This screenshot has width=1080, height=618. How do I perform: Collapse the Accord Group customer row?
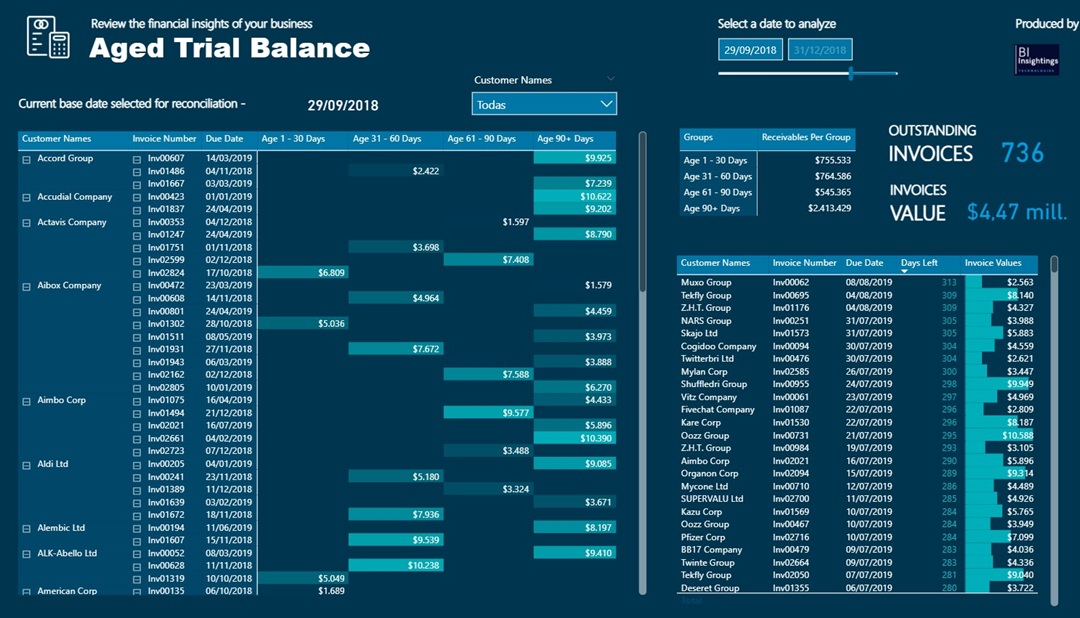coord(26,158)
